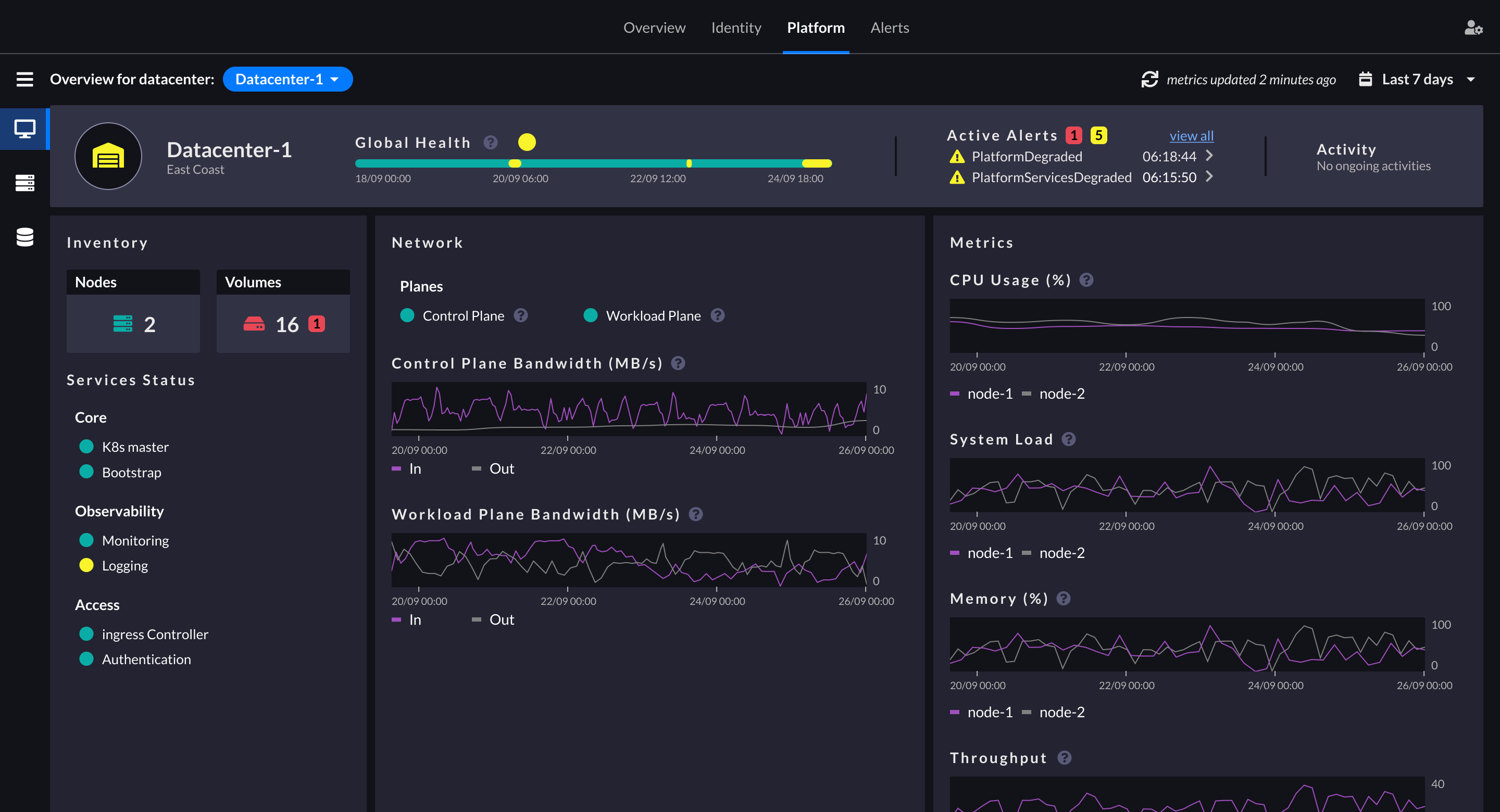Open the Nodes inventory card
This screenshot has height=812, width=1500.
pos(133,311)
